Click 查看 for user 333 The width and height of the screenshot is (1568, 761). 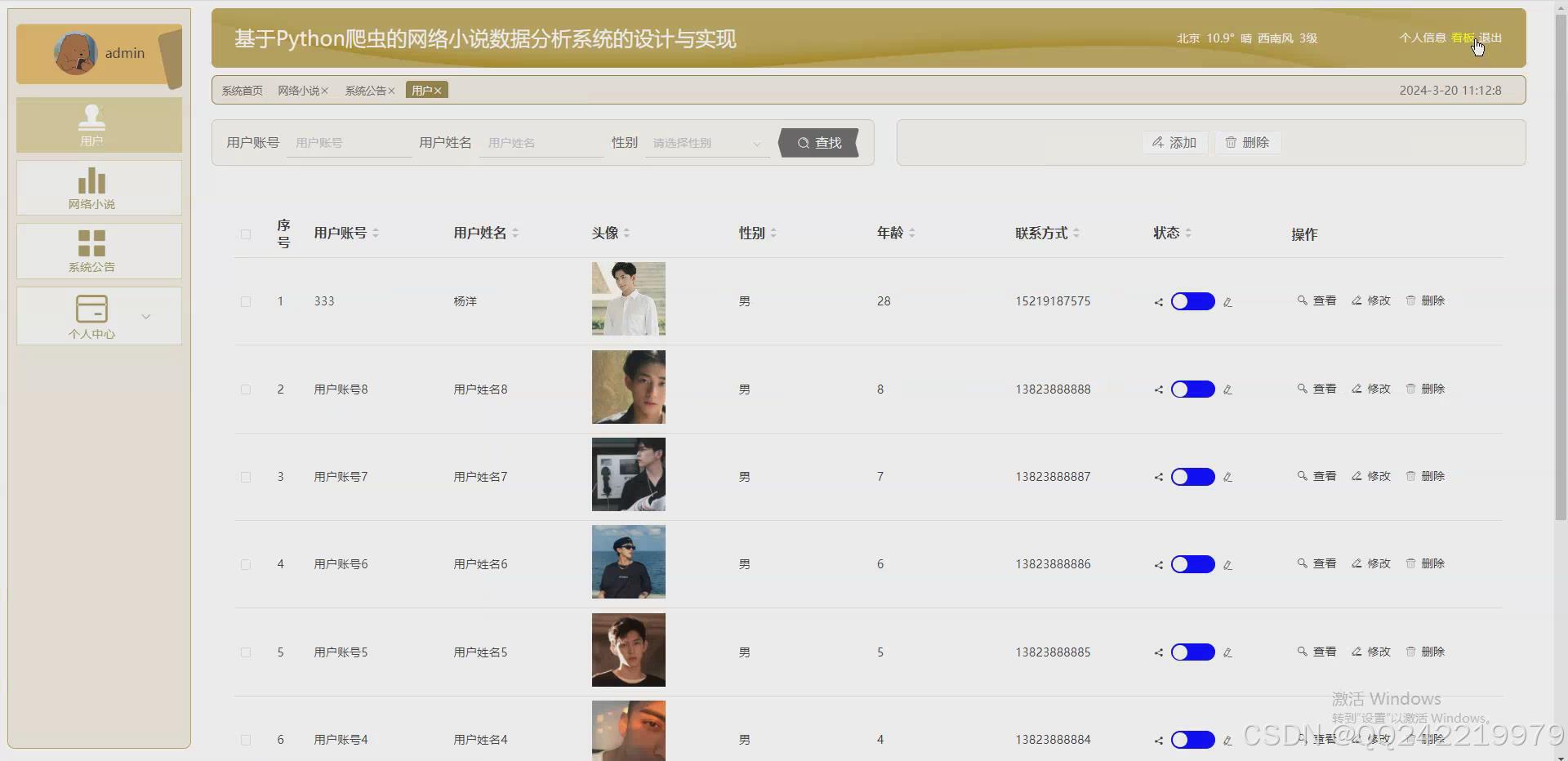coord(1316,300)
